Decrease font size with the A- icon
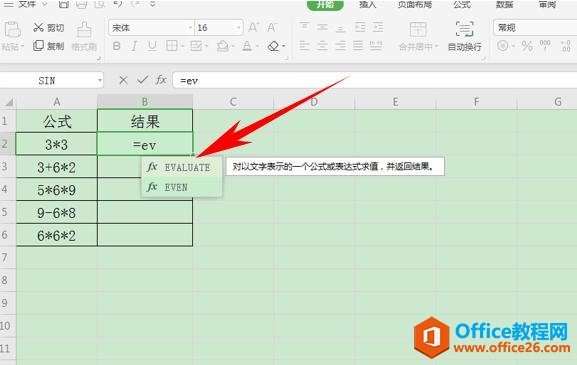 272,28
